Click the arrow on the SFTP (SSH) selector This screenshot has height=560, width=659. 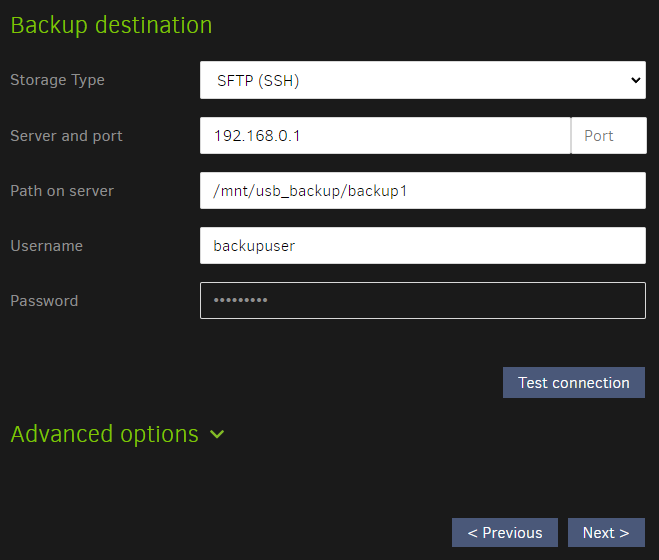coord(635,80)
